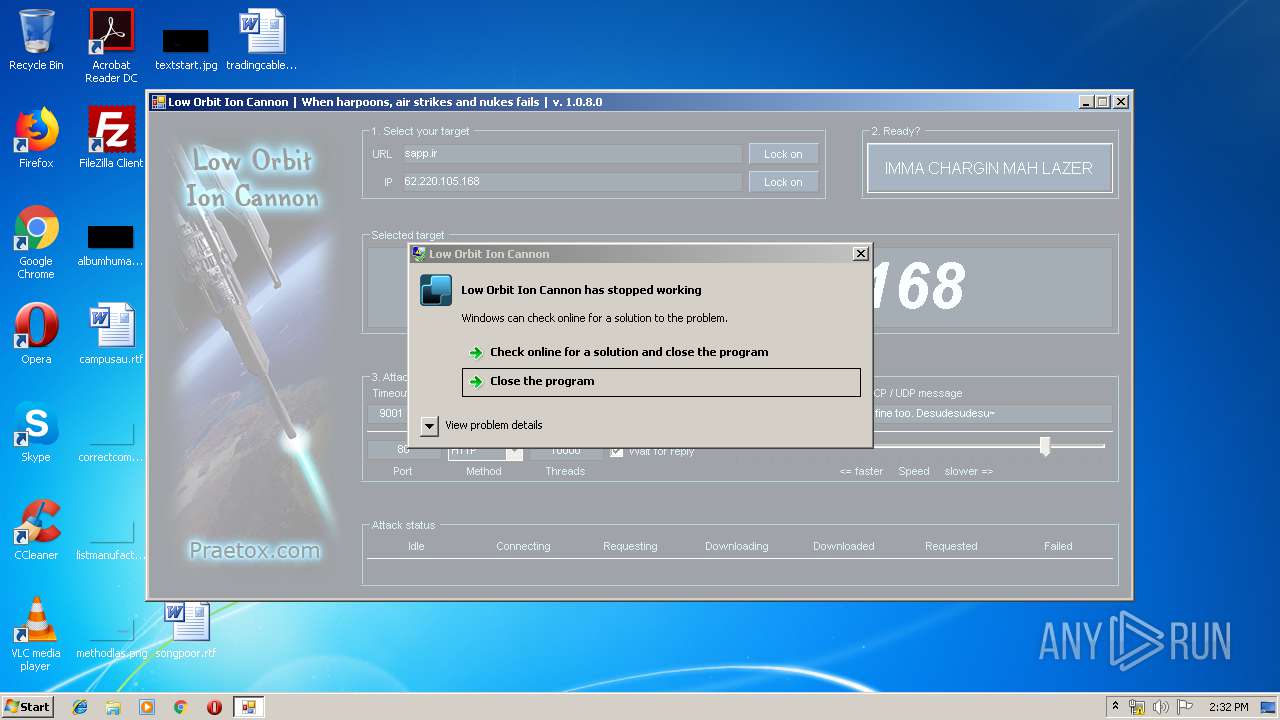Viewport: 1280px width, 720px height.
Task: Open Opera desktop shortcut
Action: pos(36,334)
